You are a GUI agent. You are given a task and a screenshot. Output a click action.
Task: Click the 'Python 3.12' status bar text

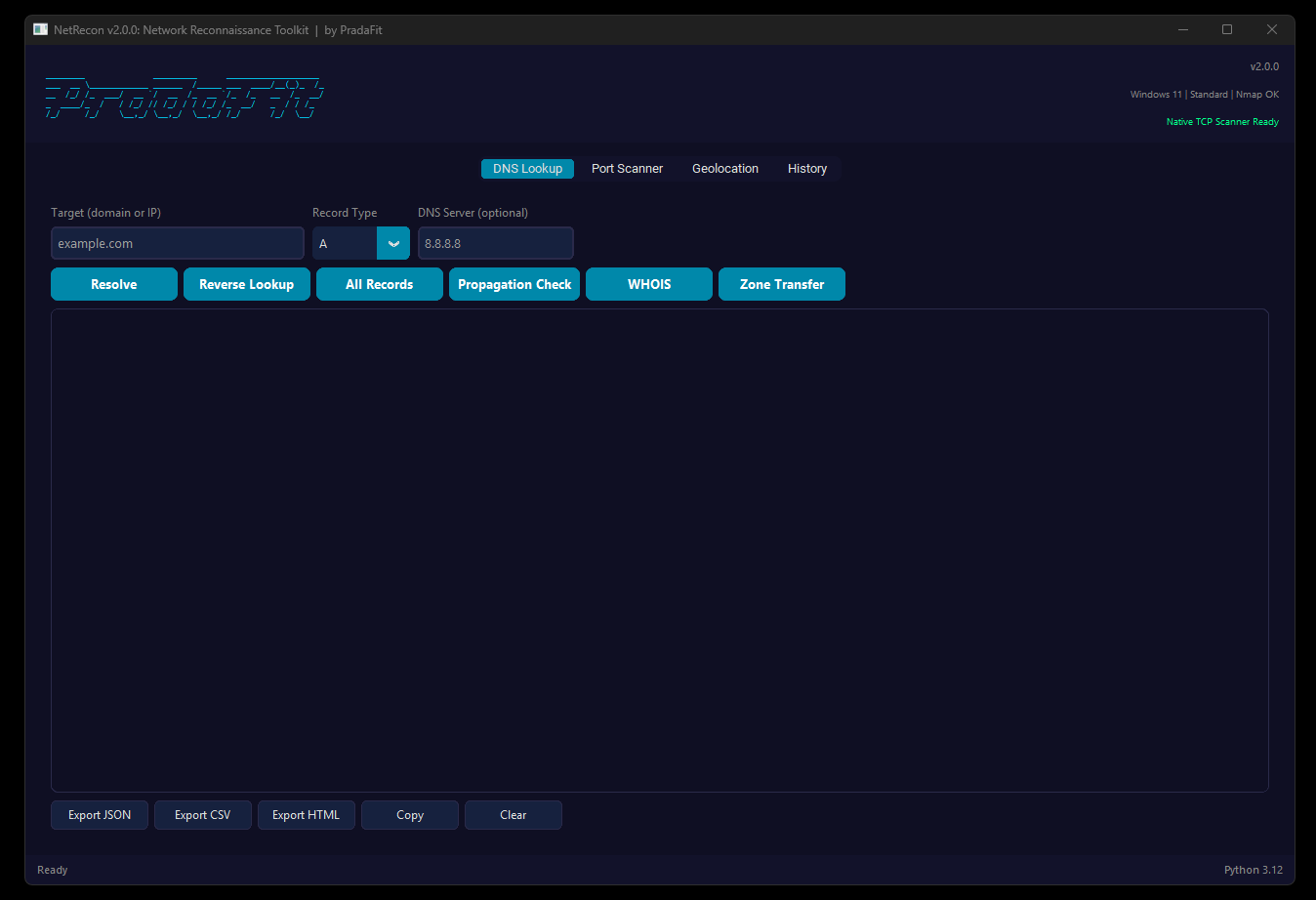click(x=1254, y=870)
